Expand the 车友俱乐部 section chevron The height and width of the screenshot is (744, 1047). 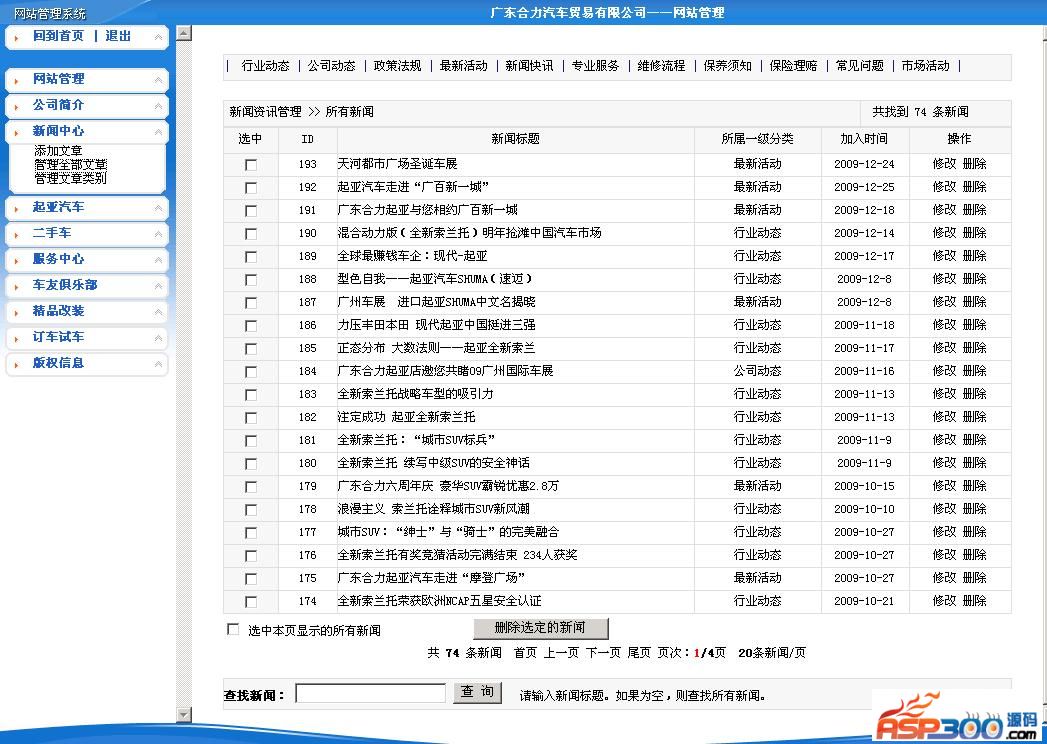[x=158, y=287]
